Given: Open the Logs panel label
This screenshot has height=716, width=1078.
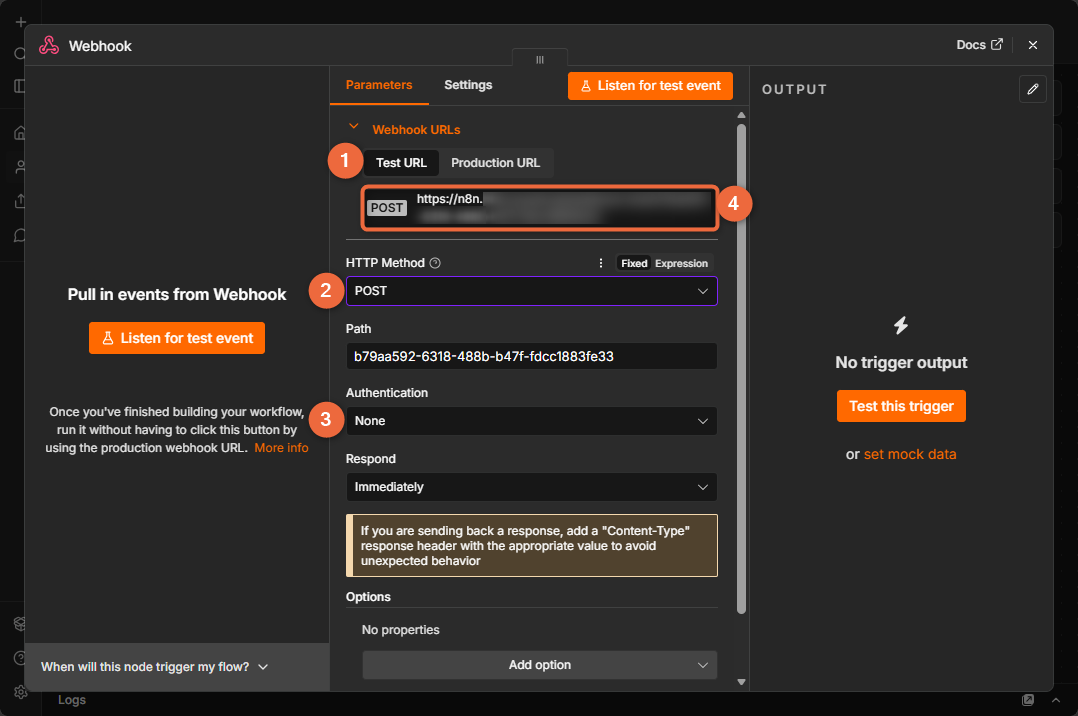Looking at the screenshot, I should pos(72,699).
